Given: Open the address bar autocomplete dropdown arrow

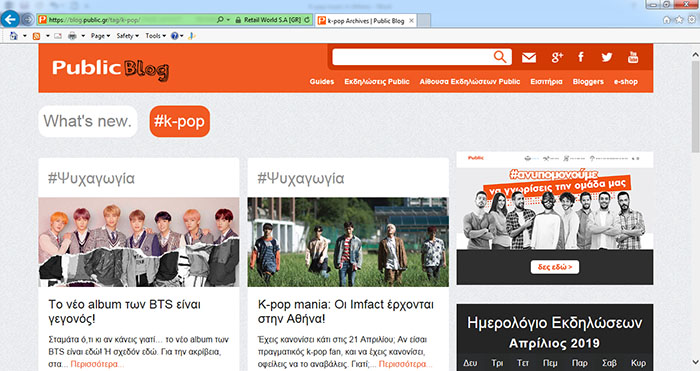Looking at the screenshot, I should (x=228, y=20).
